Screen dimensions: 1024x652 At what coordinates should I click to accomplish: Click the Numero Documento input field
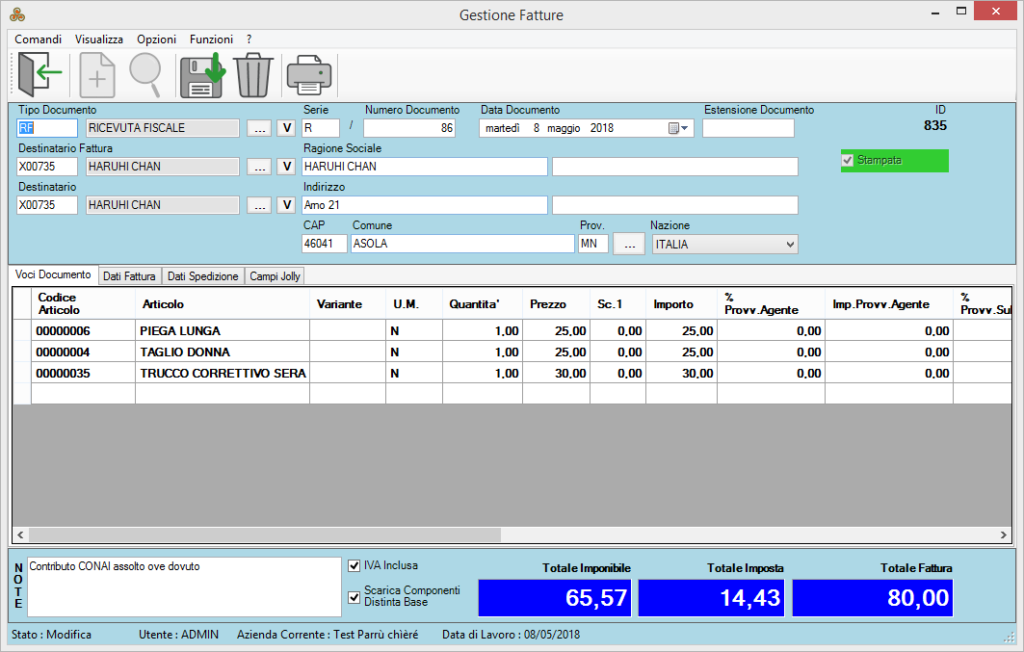(x=410, y=128)
